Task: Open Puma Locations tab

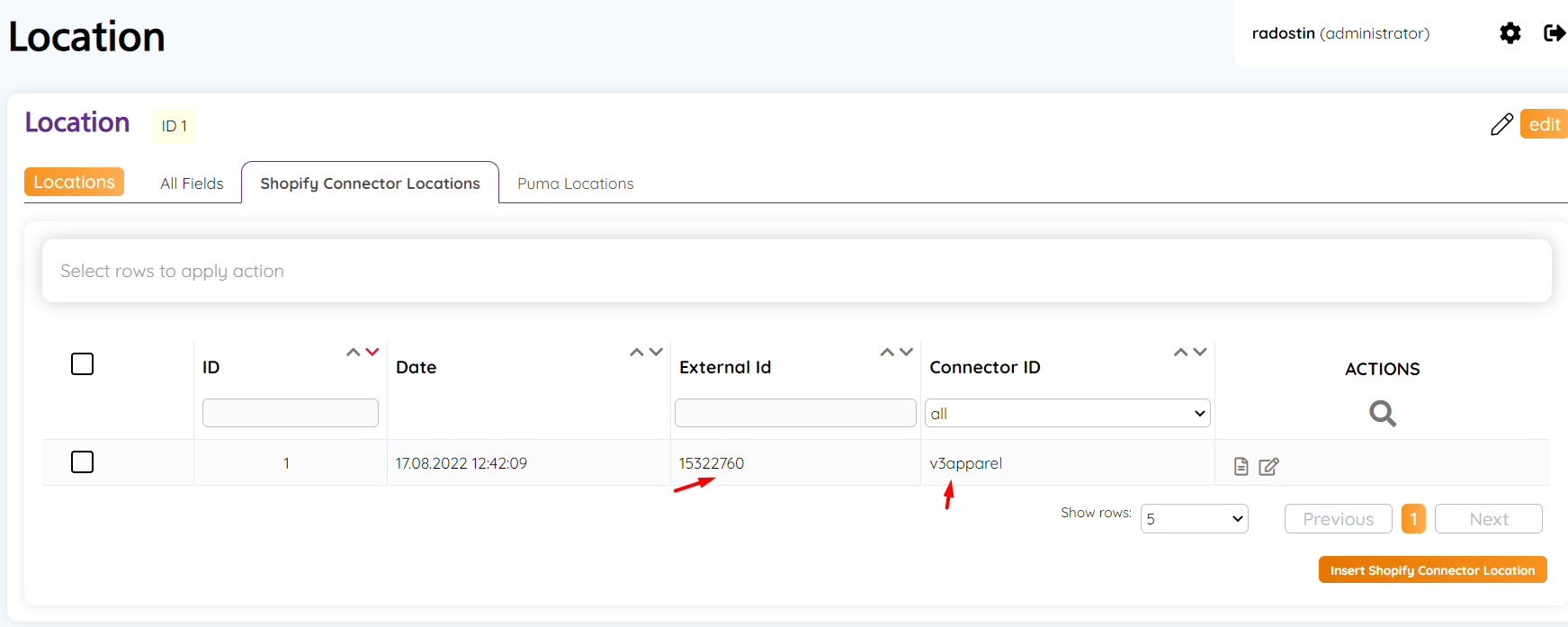Action: point(576,184)
